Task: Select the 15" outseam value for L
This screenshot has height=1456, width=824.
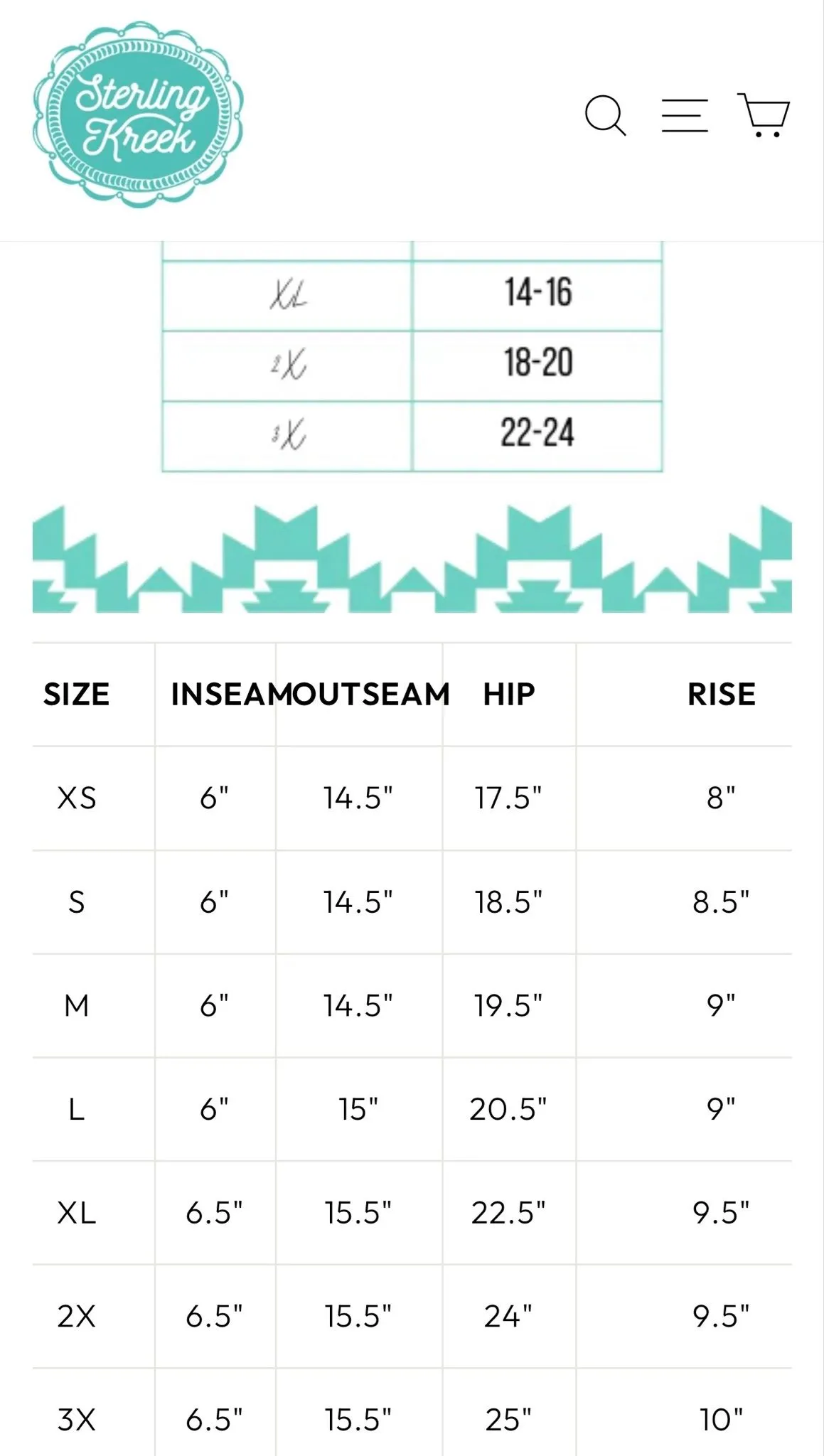Action: point(358,1109)
